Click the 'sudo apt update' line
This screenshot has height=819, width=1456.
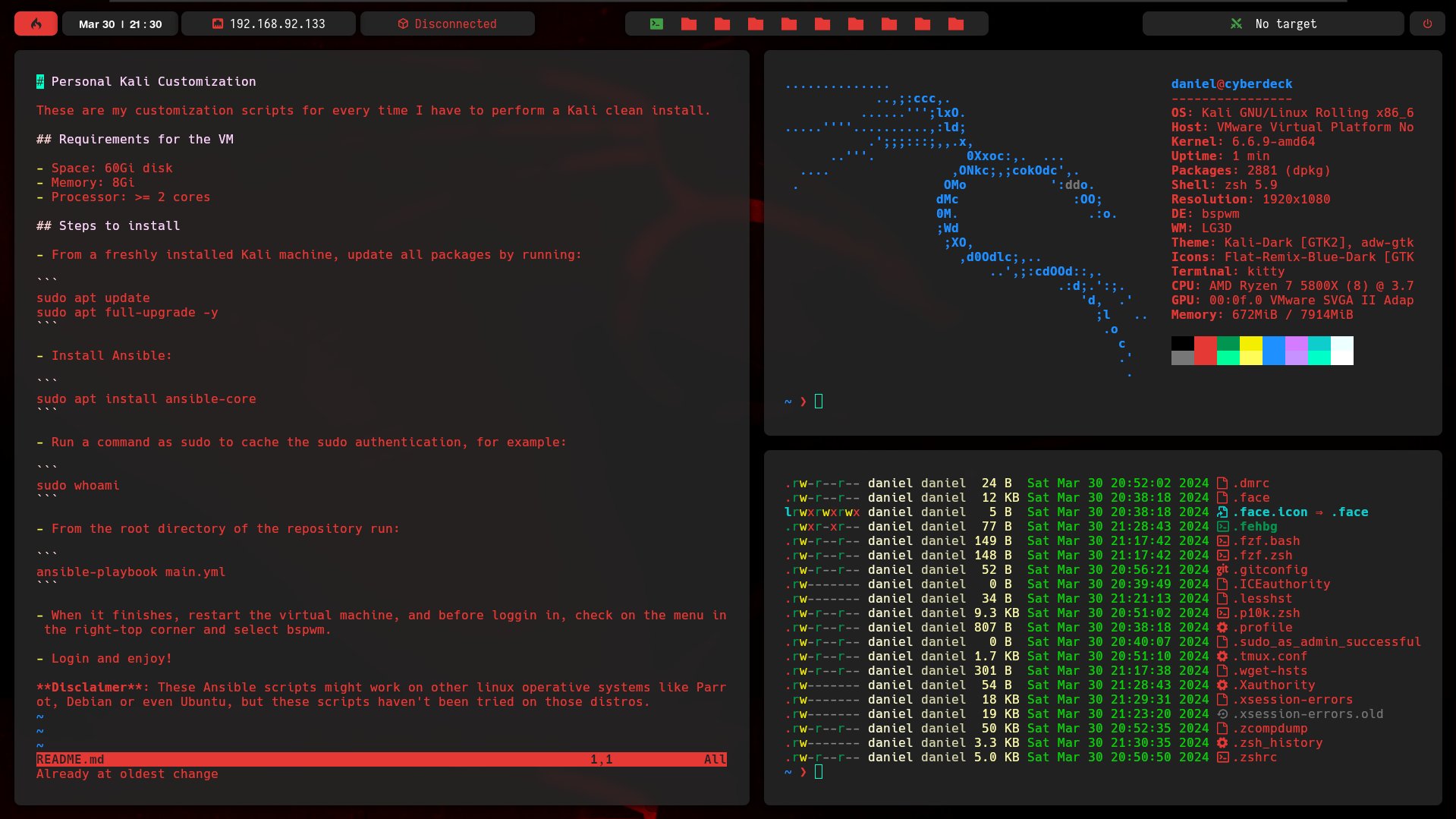pos(93,298)
